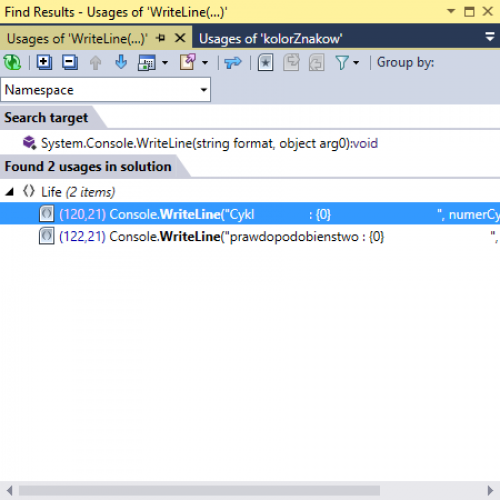
Task: Click the green Refresh results icon
Action: tap(12, 62)
